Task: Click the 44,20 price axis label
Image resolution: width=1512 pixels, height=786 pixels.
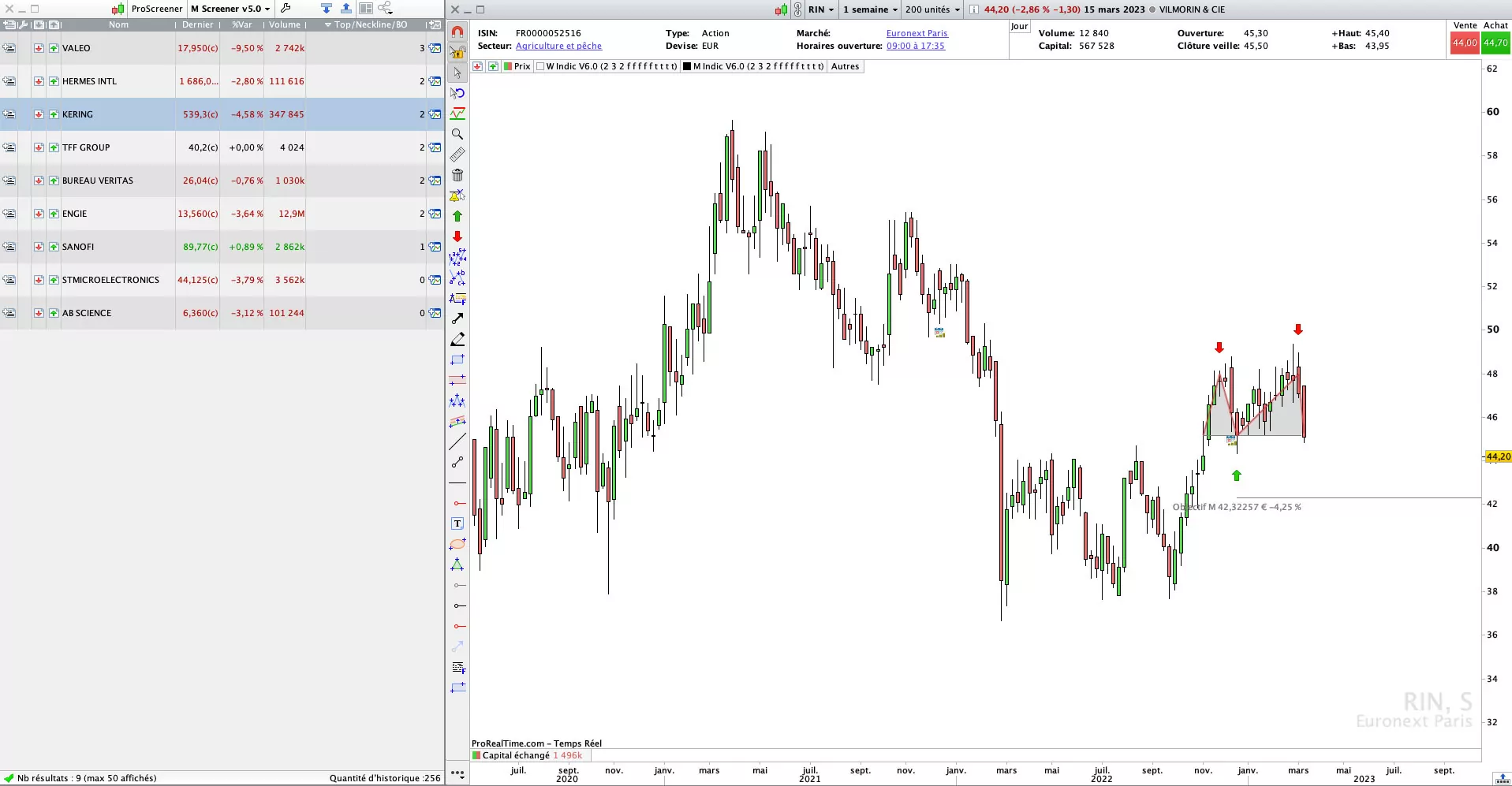Action: (x=1498, y=456)
